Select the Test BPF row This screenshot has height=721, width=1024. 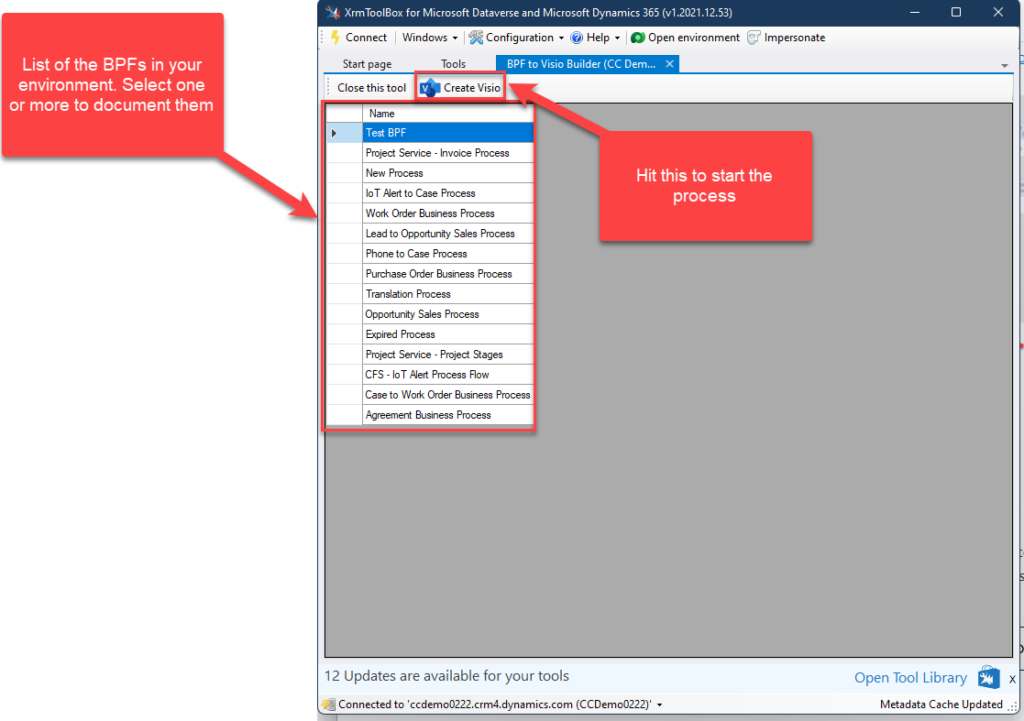point(448,133)
